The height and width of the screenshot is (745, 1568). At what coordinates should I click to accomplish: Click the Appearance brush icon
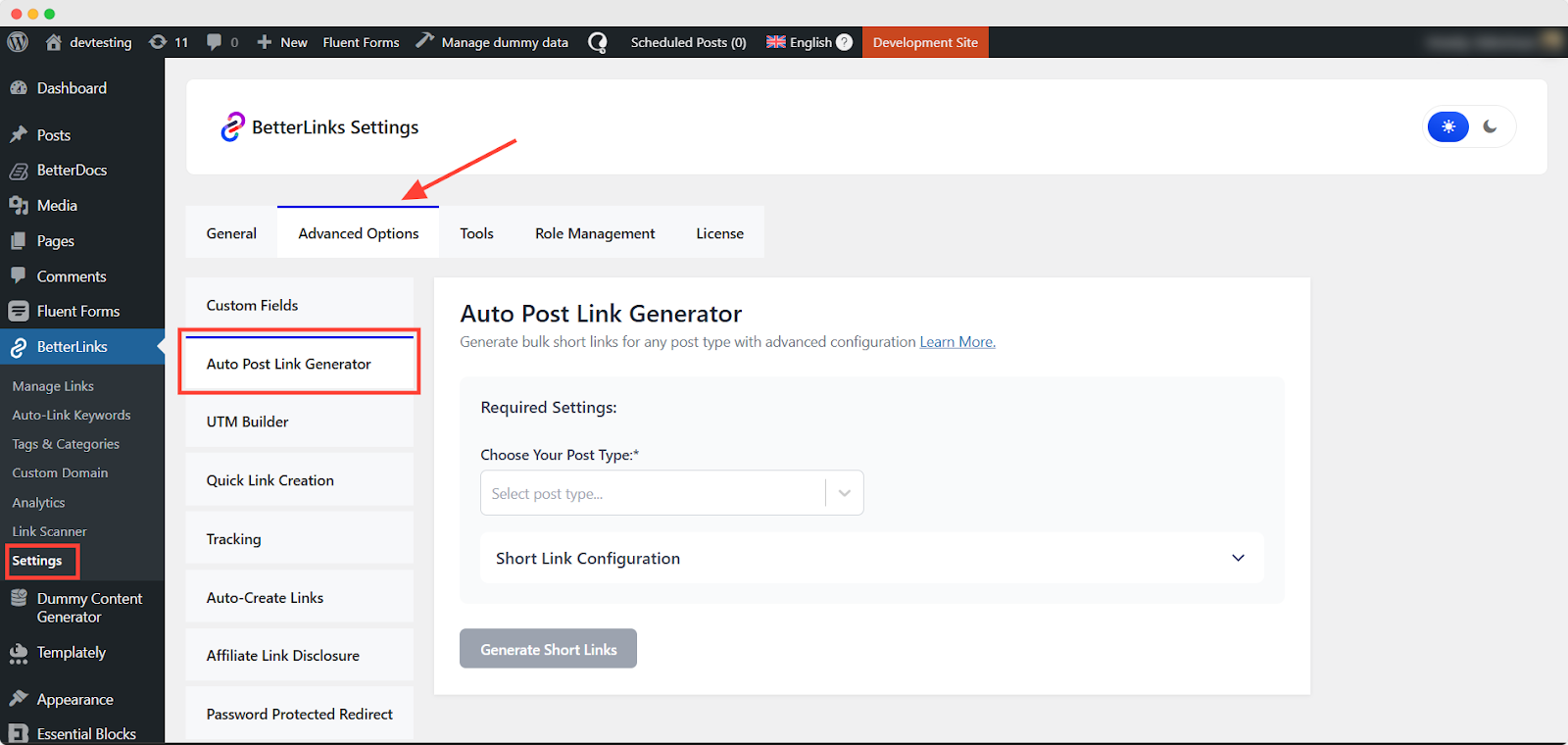tap(19, 699)
